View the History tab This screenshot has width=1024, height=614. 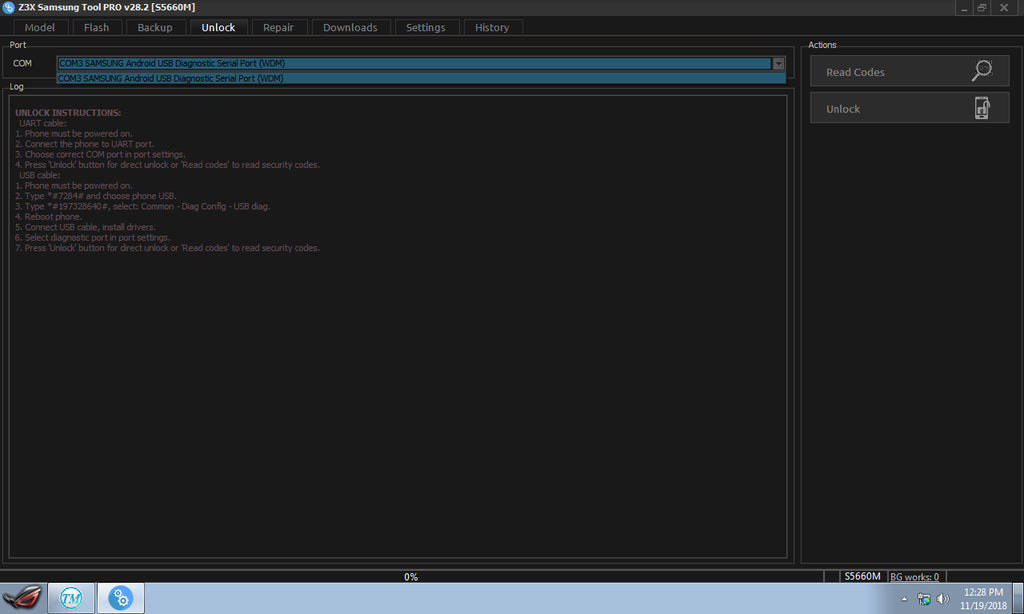(492, 27)
